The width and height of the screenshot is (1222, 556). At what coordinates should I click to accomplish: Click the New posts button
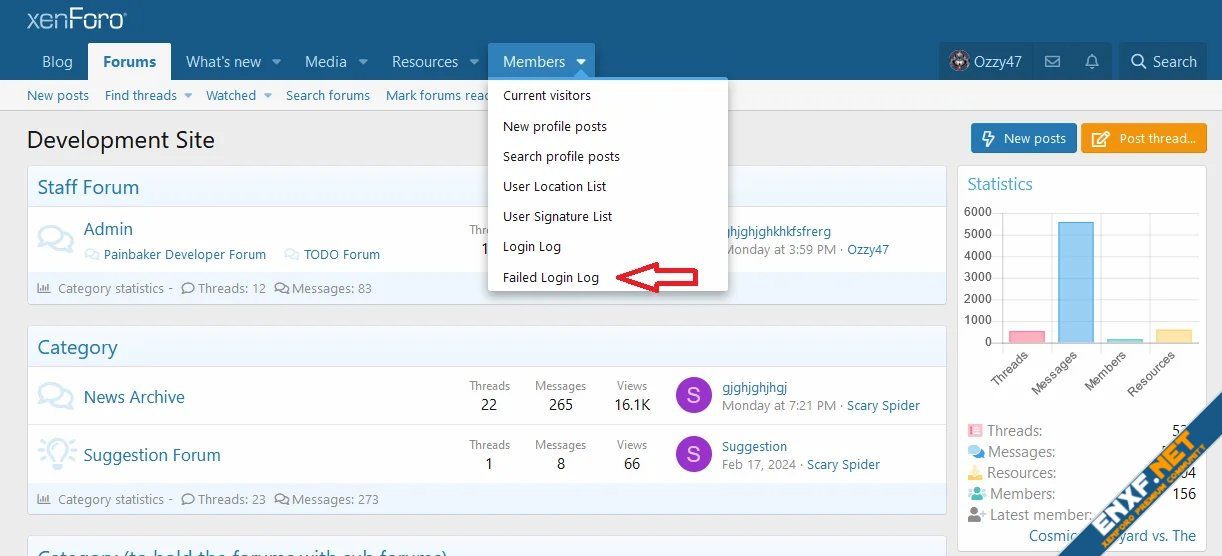1023,139
